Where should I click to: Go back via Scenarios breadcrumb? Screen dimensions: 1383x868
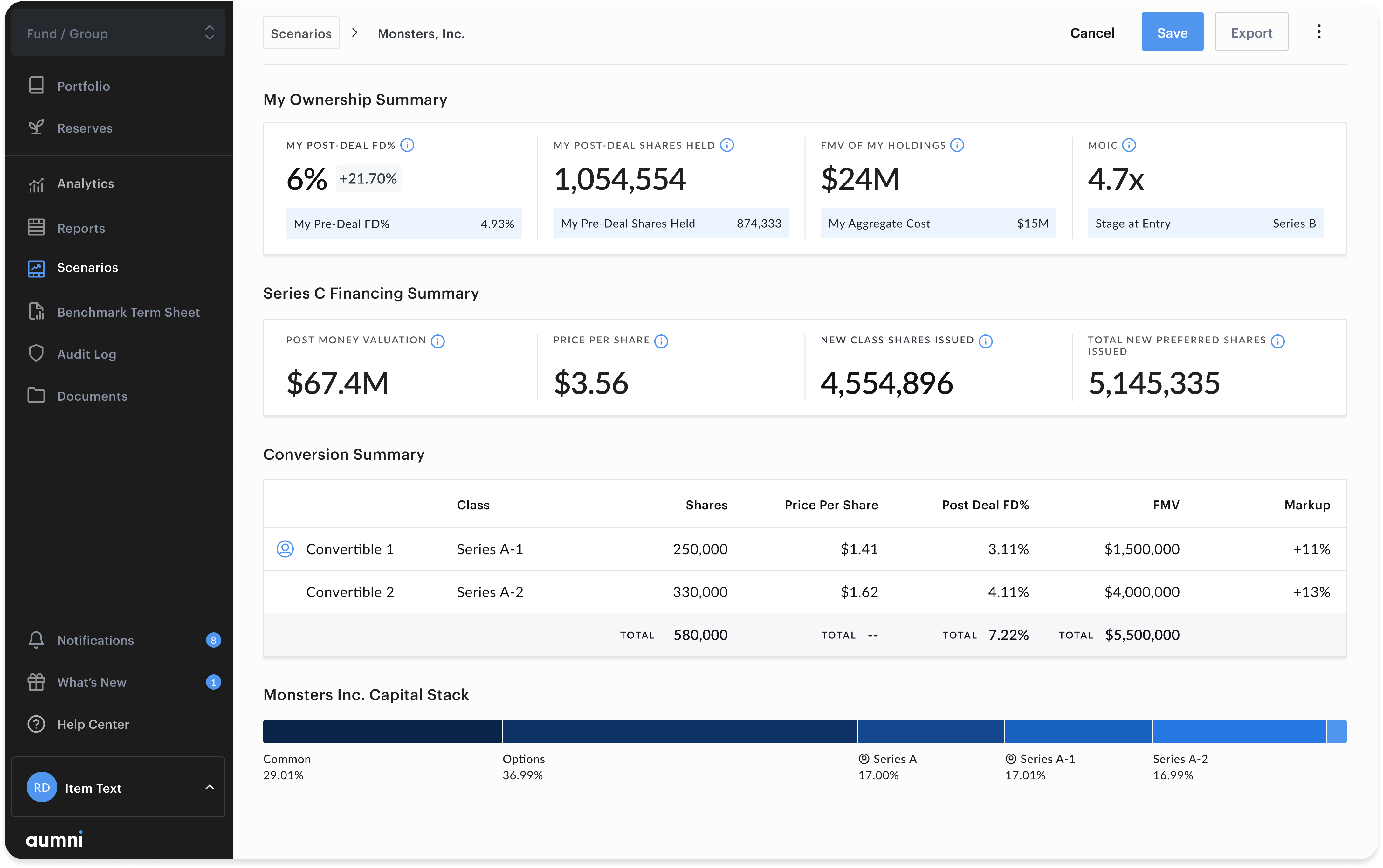click(301, 33)
